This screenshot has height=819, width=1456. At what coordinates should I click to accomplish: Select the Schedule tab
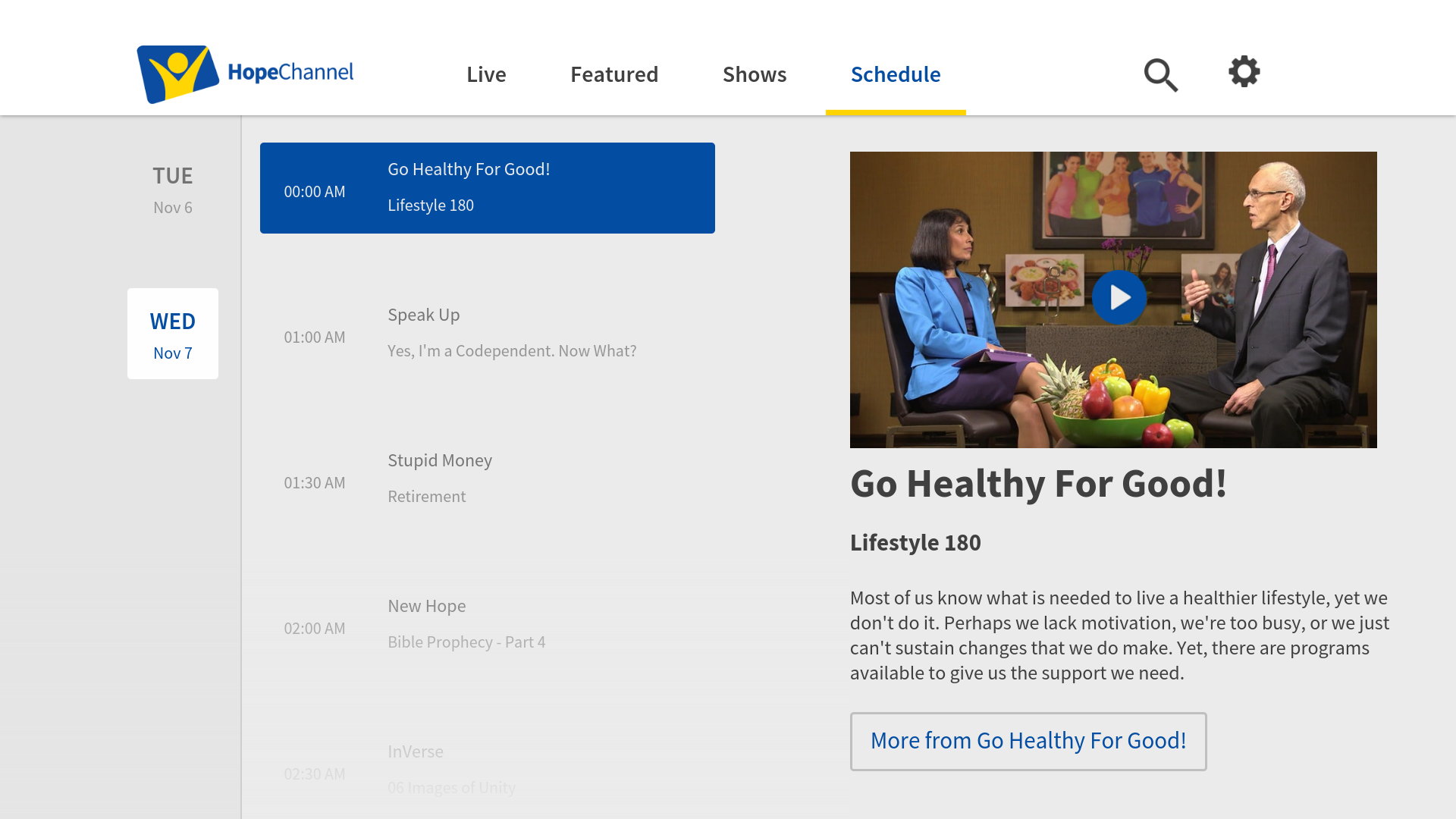click(x=895, y=74)
